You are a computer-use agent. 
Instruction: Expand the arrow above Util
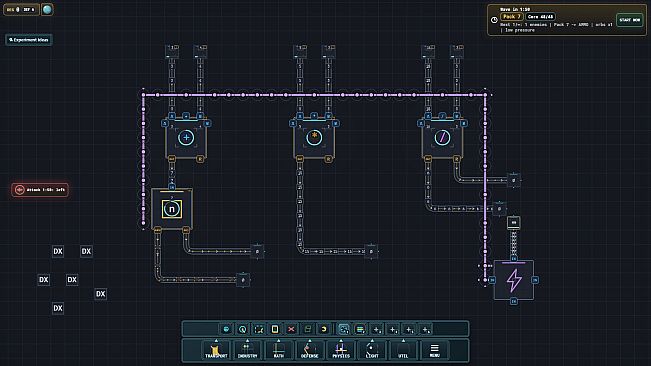point(403,341)
